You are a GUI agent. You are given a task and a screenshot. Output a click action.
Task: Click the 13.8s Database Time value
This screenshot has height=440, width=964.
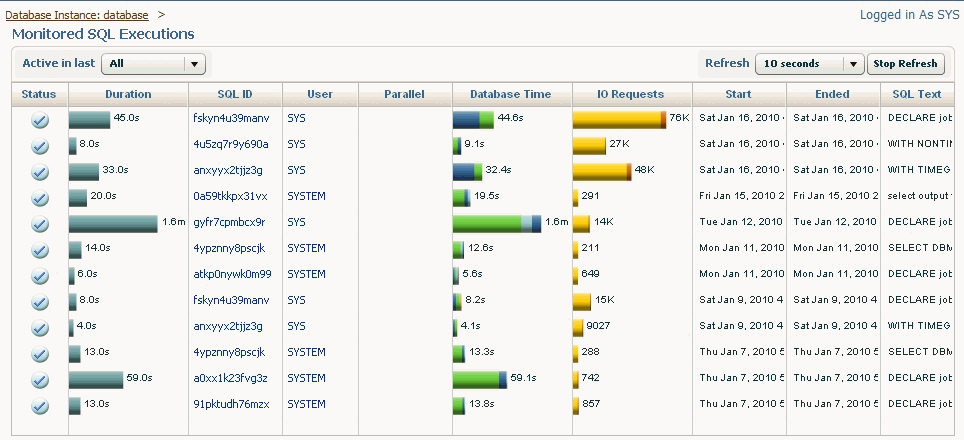pos(481,404)
